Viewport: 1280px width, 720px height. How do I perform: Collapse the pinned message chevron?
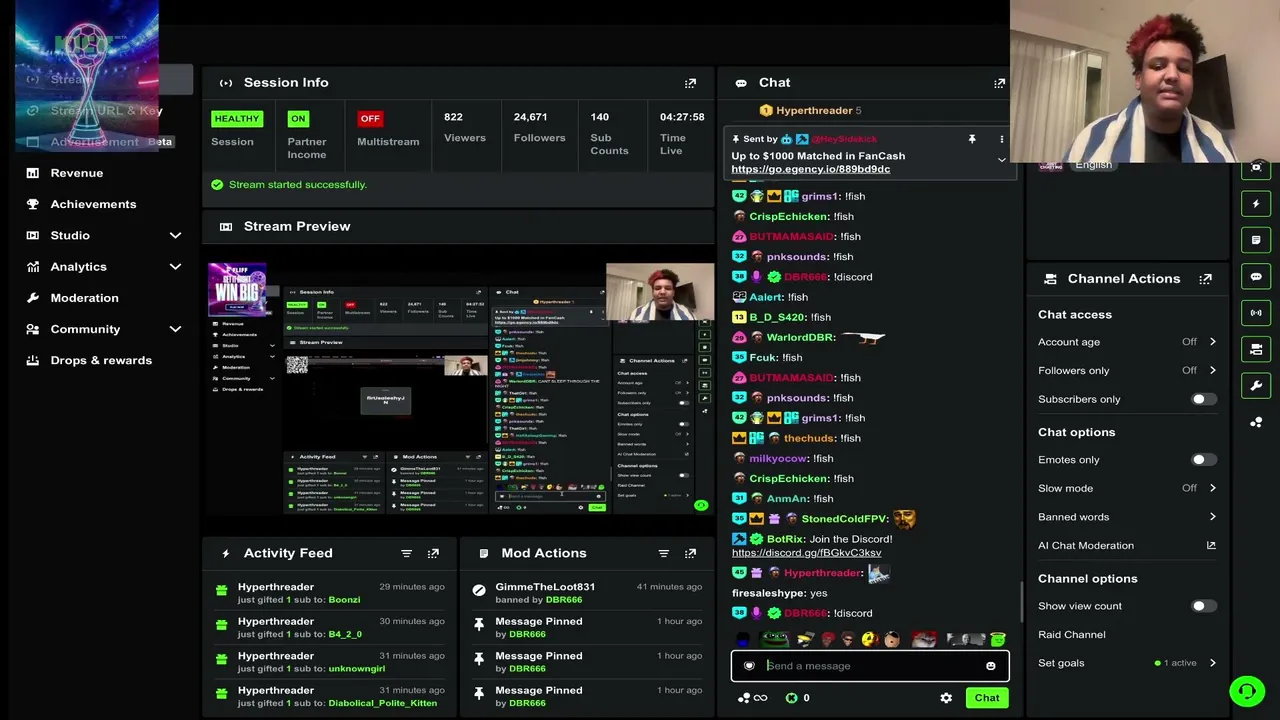[x=1001, y=160]
